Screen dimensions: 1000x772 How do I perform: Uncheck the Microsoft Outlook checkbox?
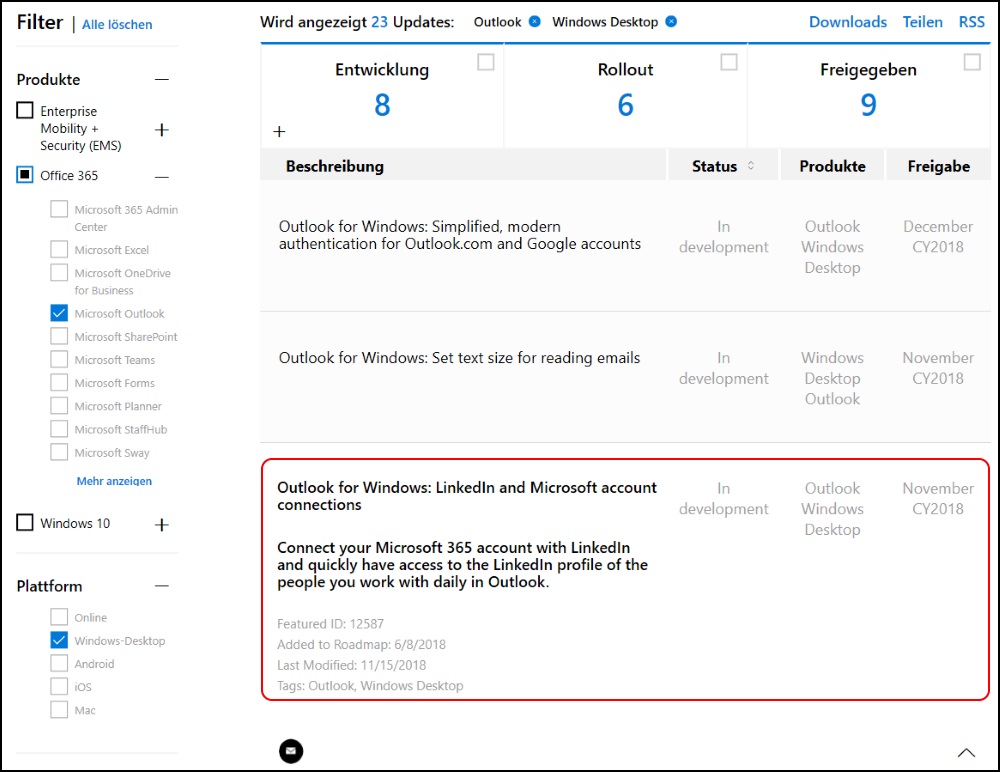tap(59, 313)
